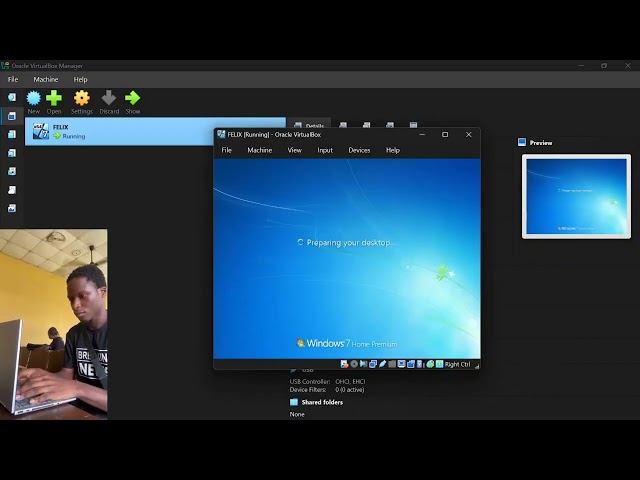Click the OHCI, EHCI value text
Viewport: 640px width, 480px height.
coord(350,382)
